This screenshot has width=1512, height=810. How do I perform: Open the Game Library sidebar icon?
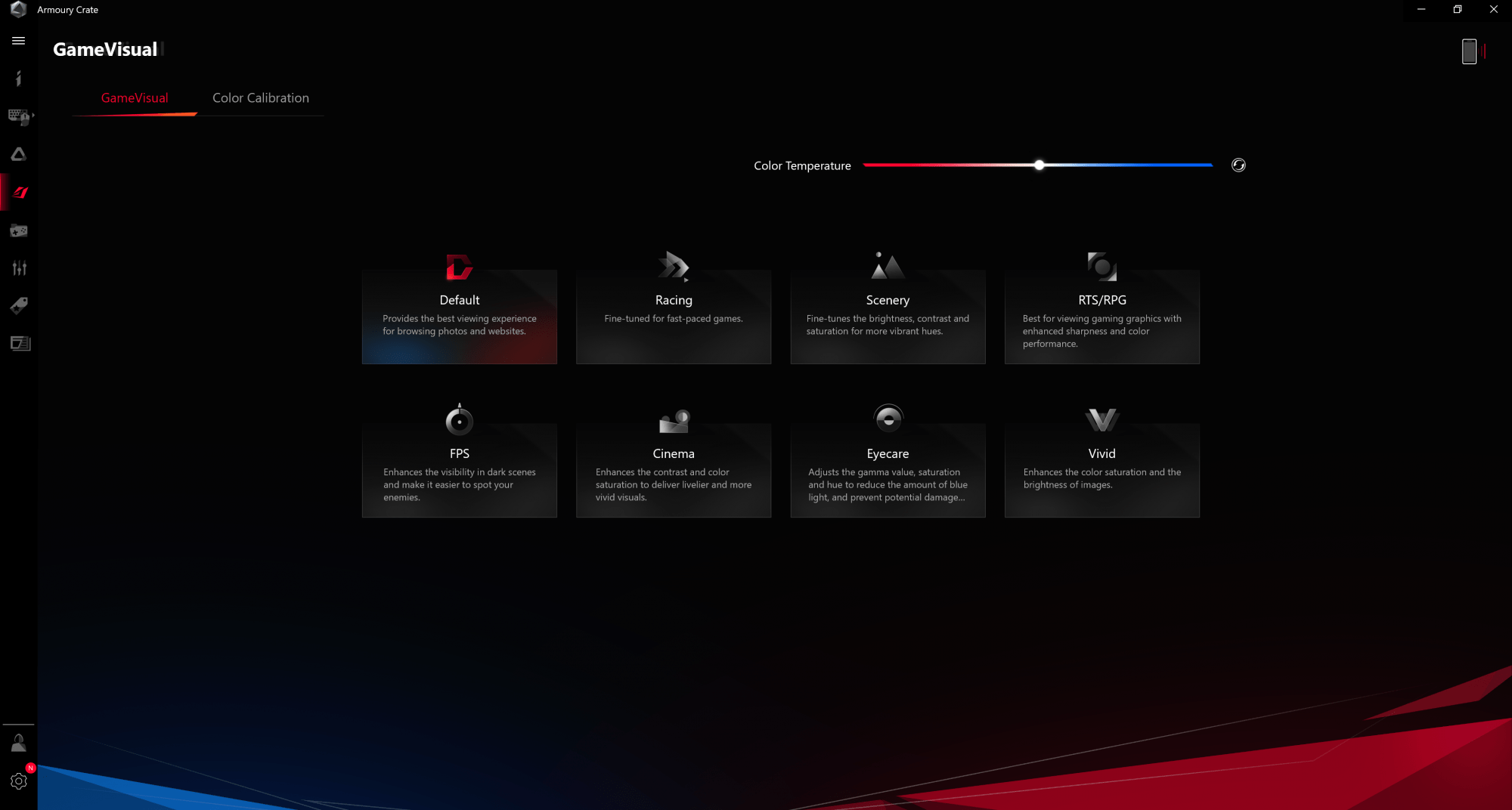click(x=19, y=230)
